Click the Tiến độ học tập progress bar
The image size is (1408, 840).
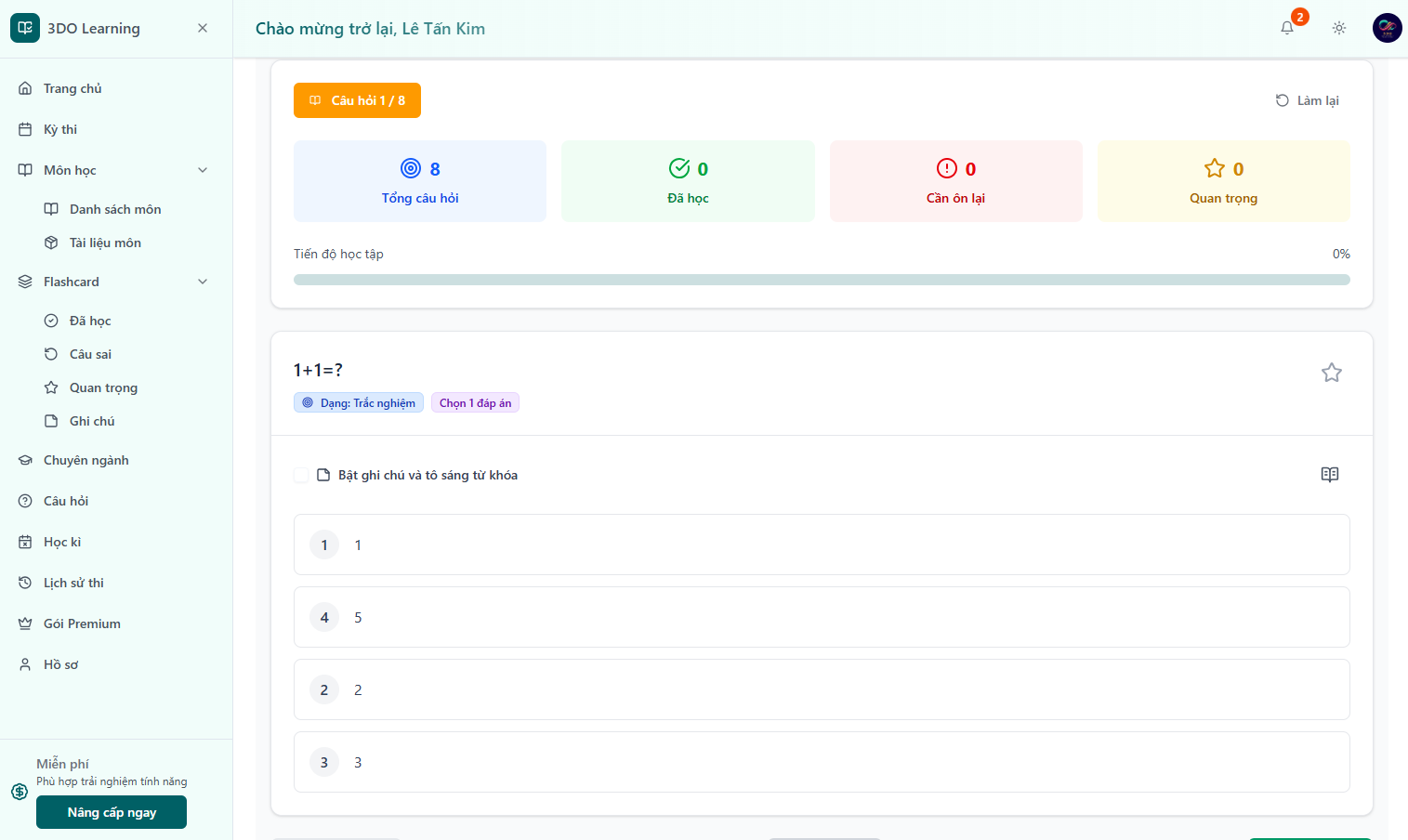tap(821, 279)
